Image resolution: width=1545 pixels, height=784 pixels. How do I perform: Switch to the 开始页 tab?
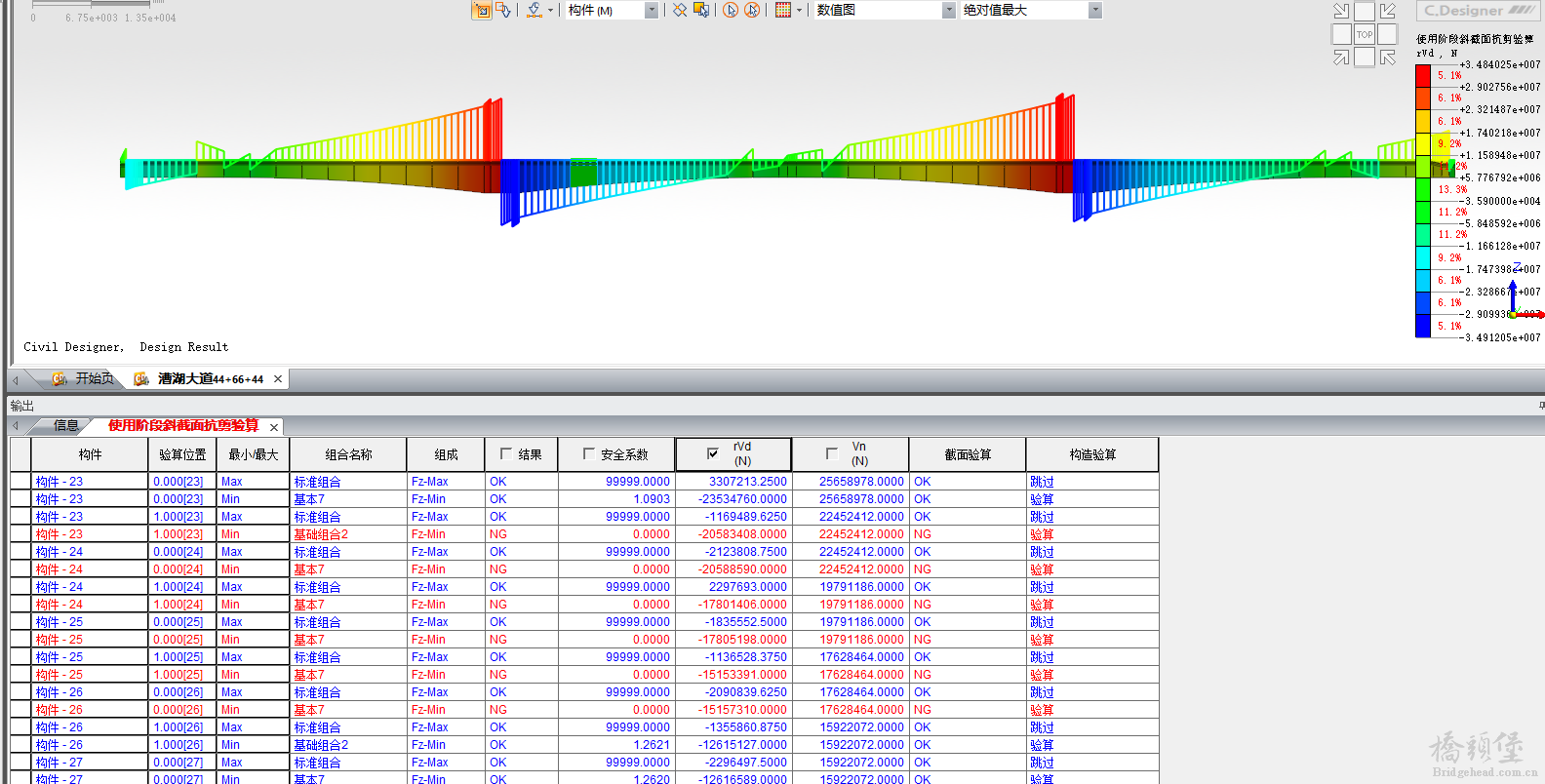point(94,379)
